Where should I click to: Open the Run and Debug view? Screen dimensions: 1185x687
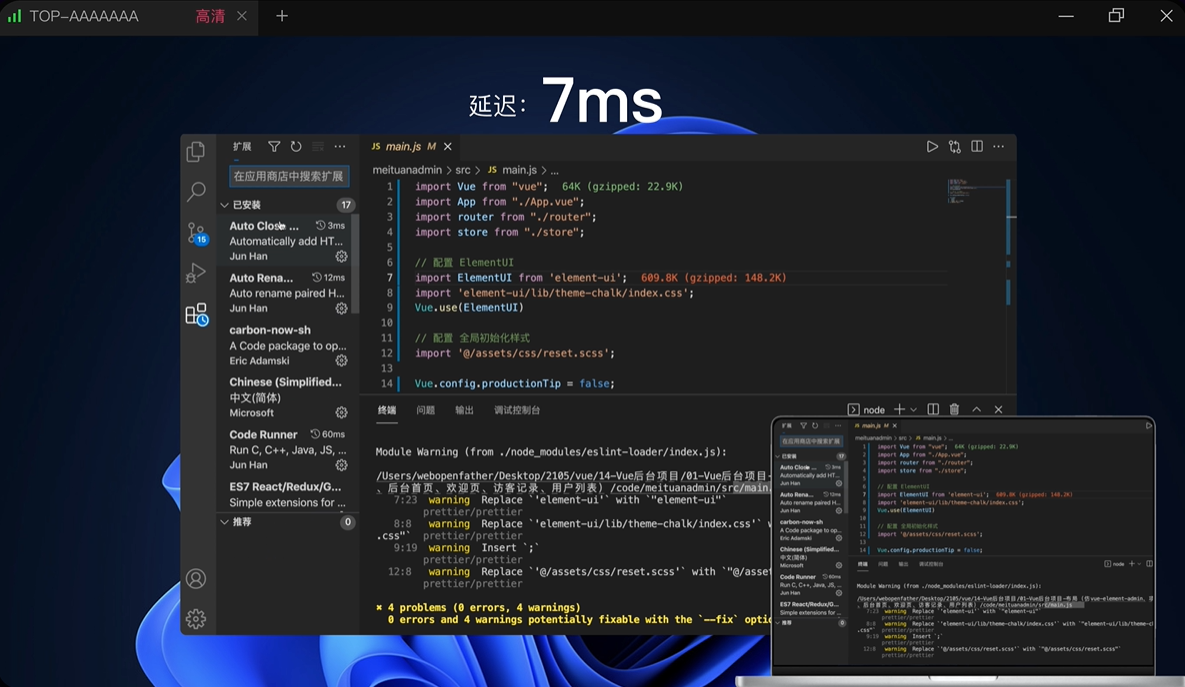click(196, 273)
